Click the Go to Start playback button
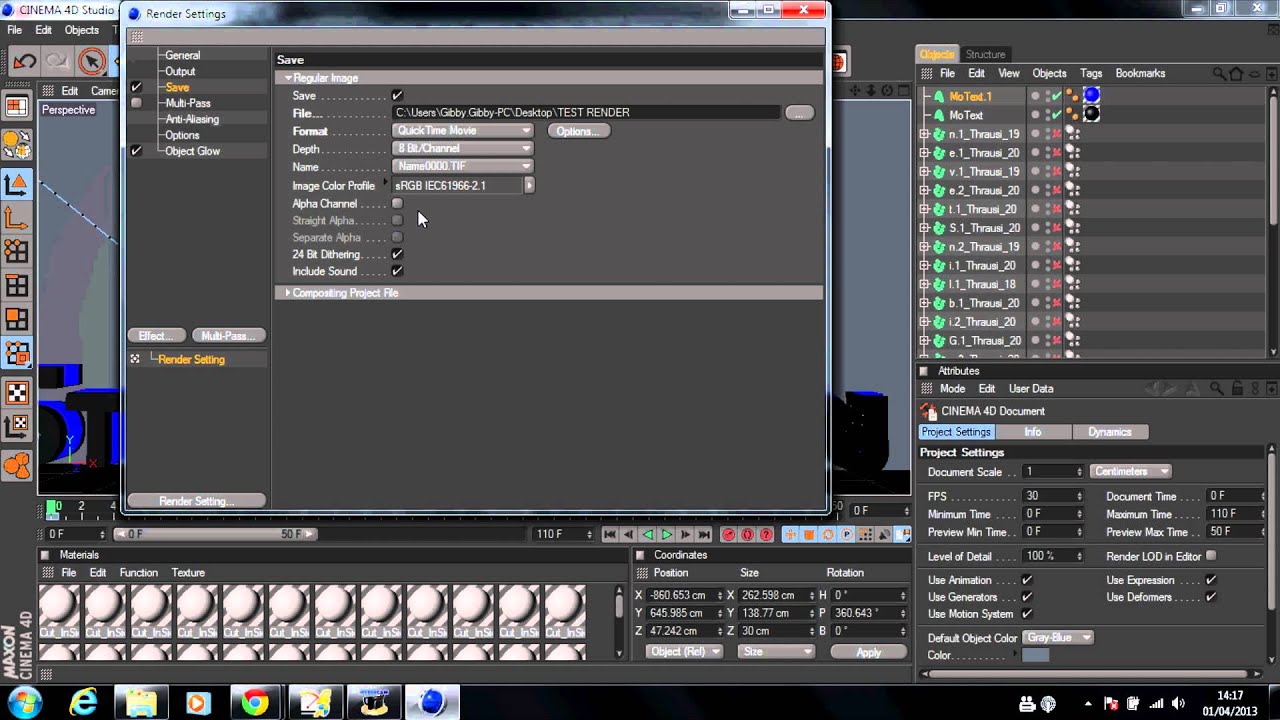Viewport: 1280px width, 720px height. pos(609,535)
